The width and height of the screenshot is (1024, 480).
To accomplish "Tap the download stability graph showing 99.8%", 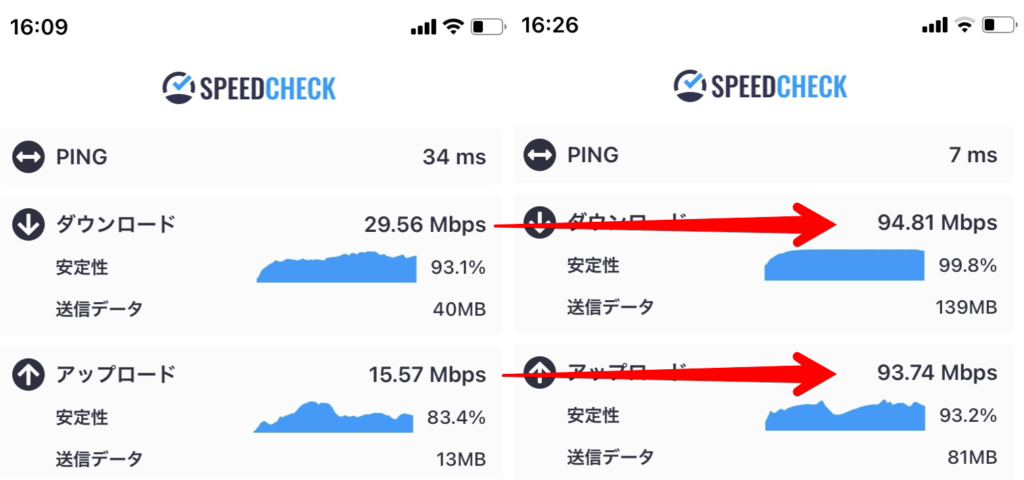I will 844,265.
